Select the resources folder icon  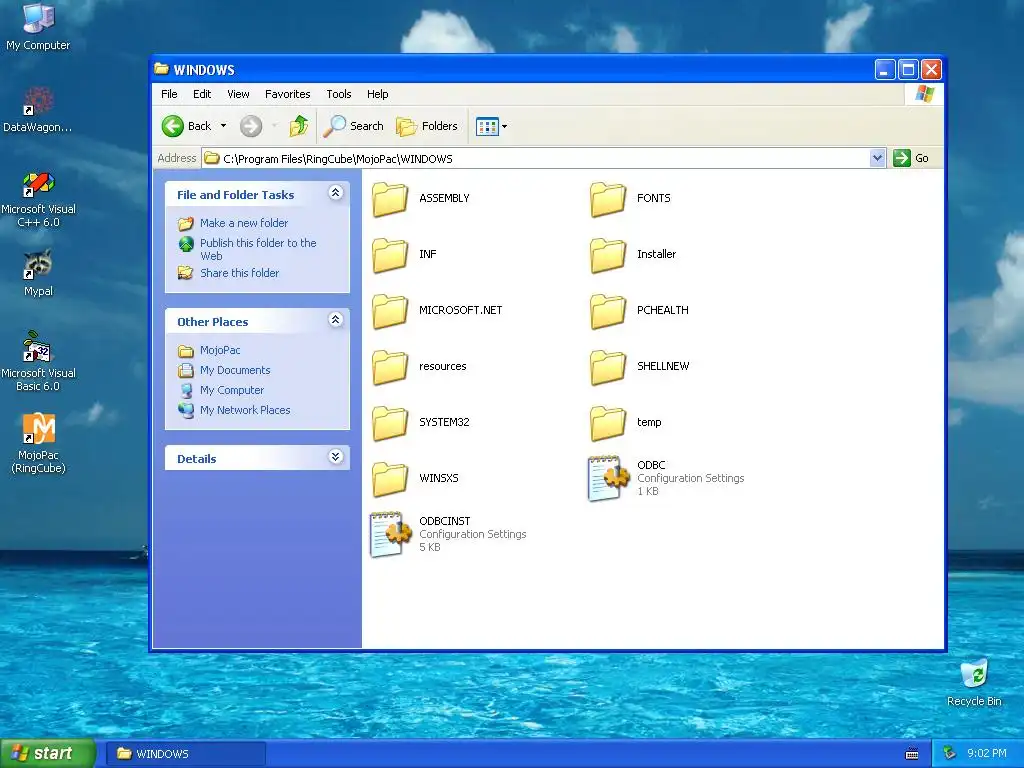(x=390, y=367)
